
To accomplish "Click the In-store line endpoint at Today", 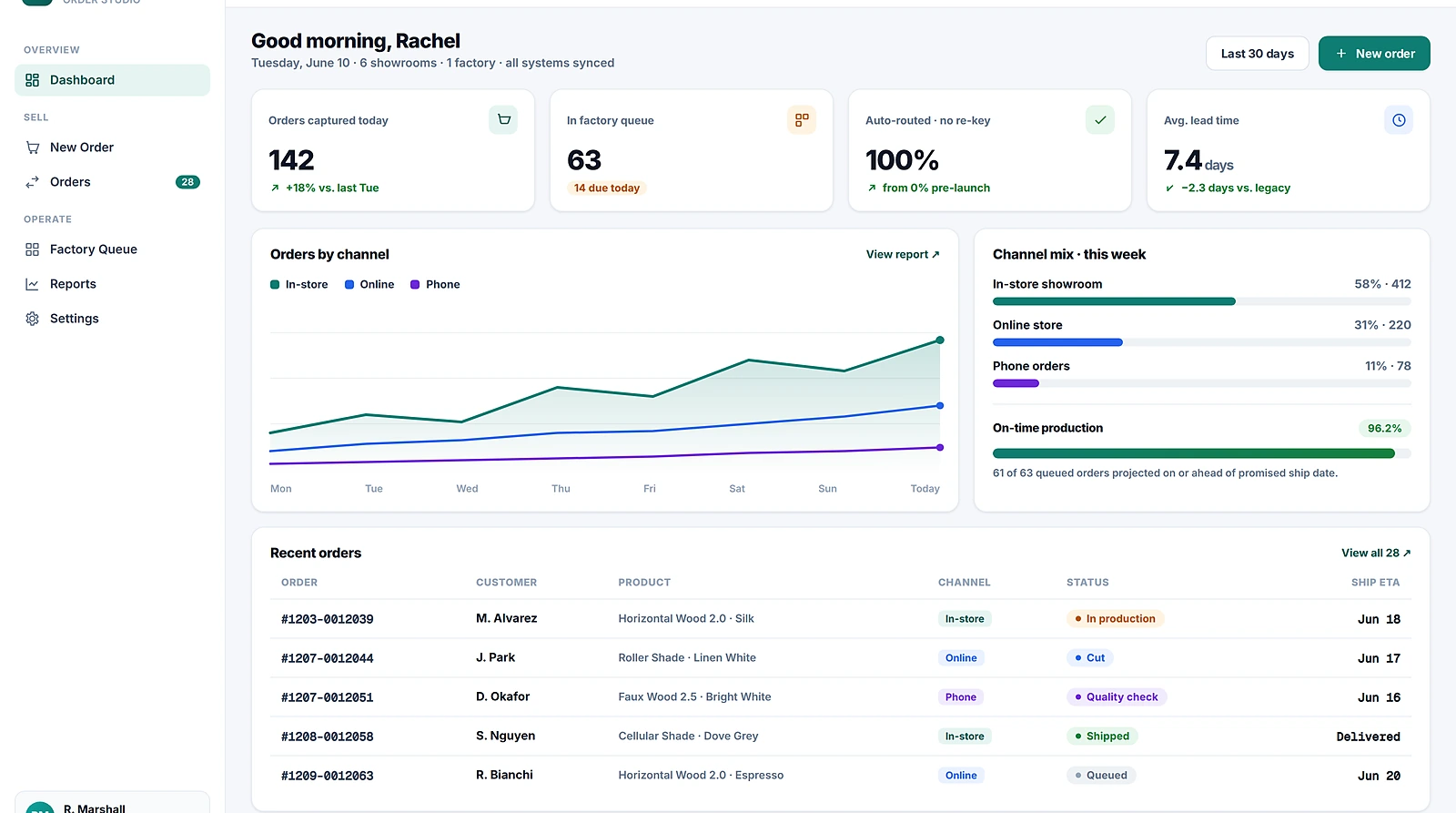I will 940,340.
